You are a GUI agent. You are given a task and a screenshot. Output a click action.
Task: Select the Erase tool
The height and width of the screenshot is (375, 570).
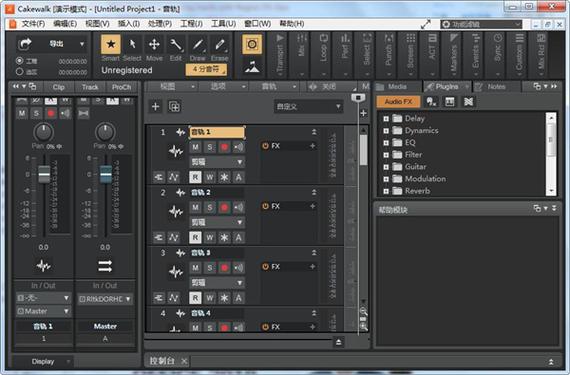tap(220, 44)
